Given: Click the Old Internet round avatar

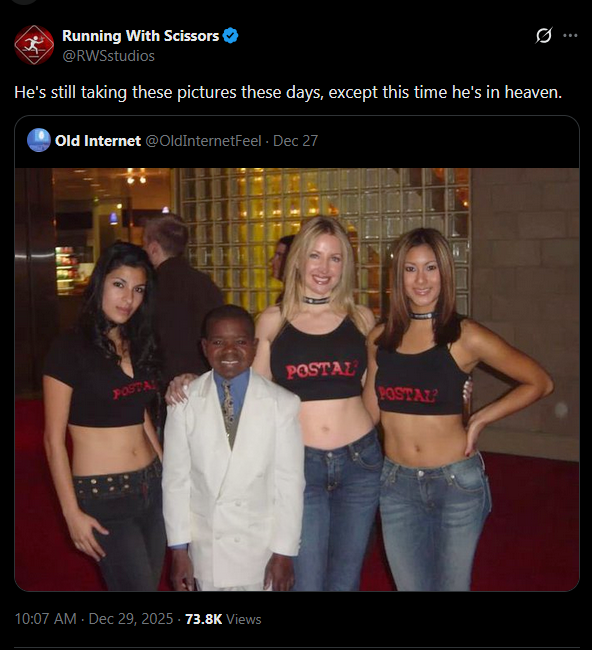Looking at the screenshot, I should point(39,140).
